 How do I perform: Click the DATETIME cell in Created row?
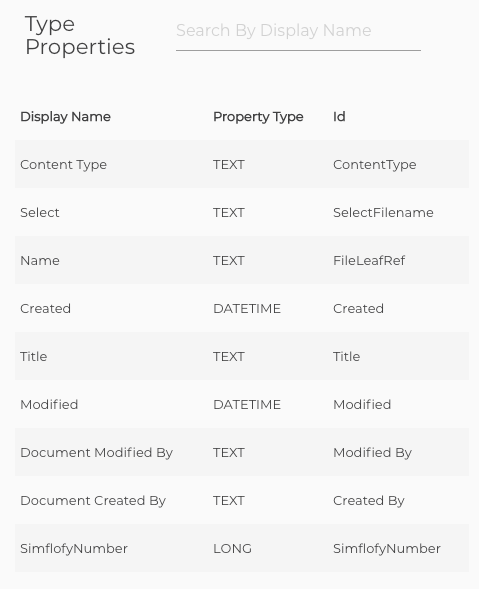coord(247,308)
